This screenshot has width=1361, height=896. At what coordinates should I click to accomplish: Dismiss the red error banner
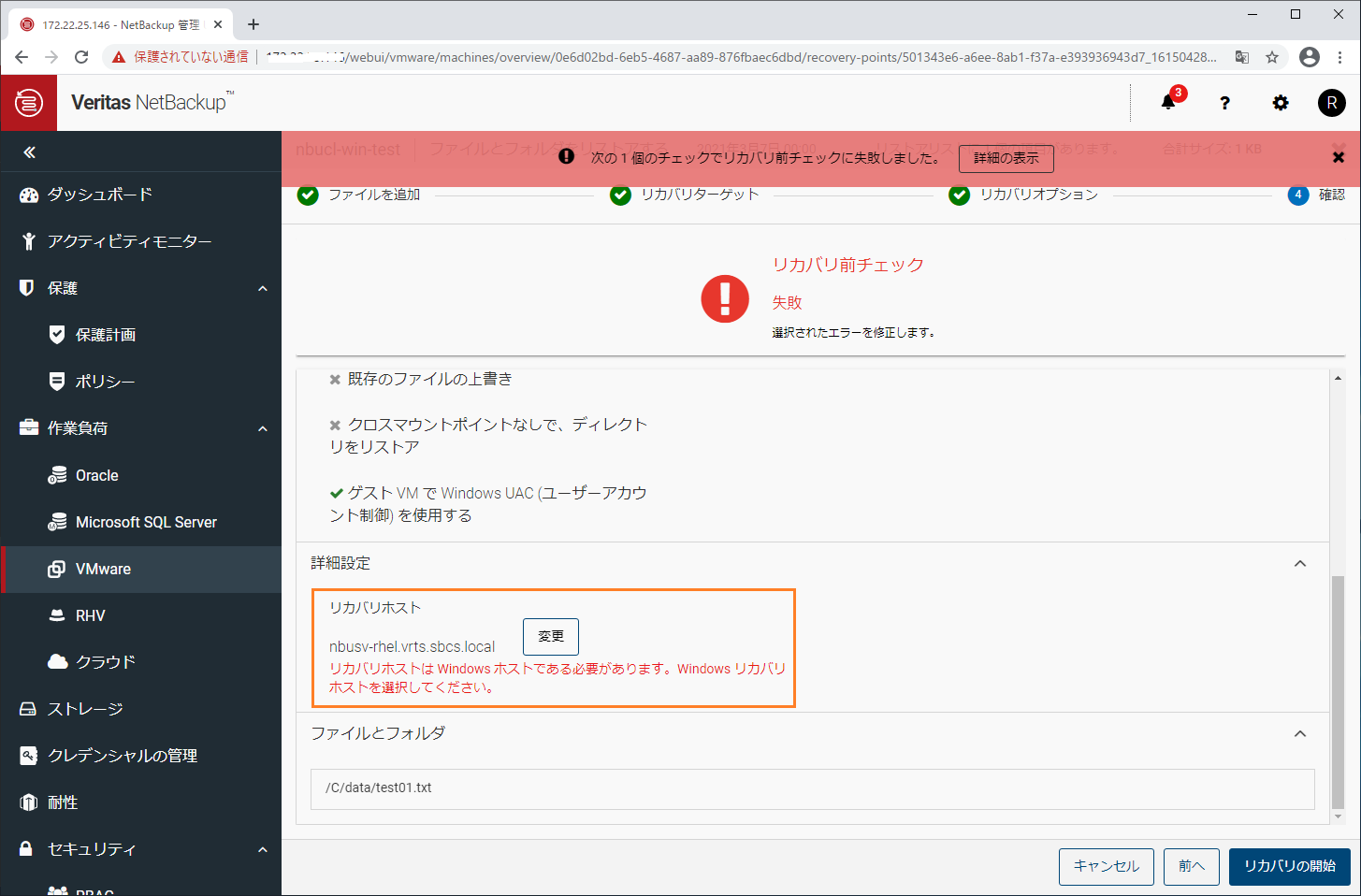(x=1339, y=157)
